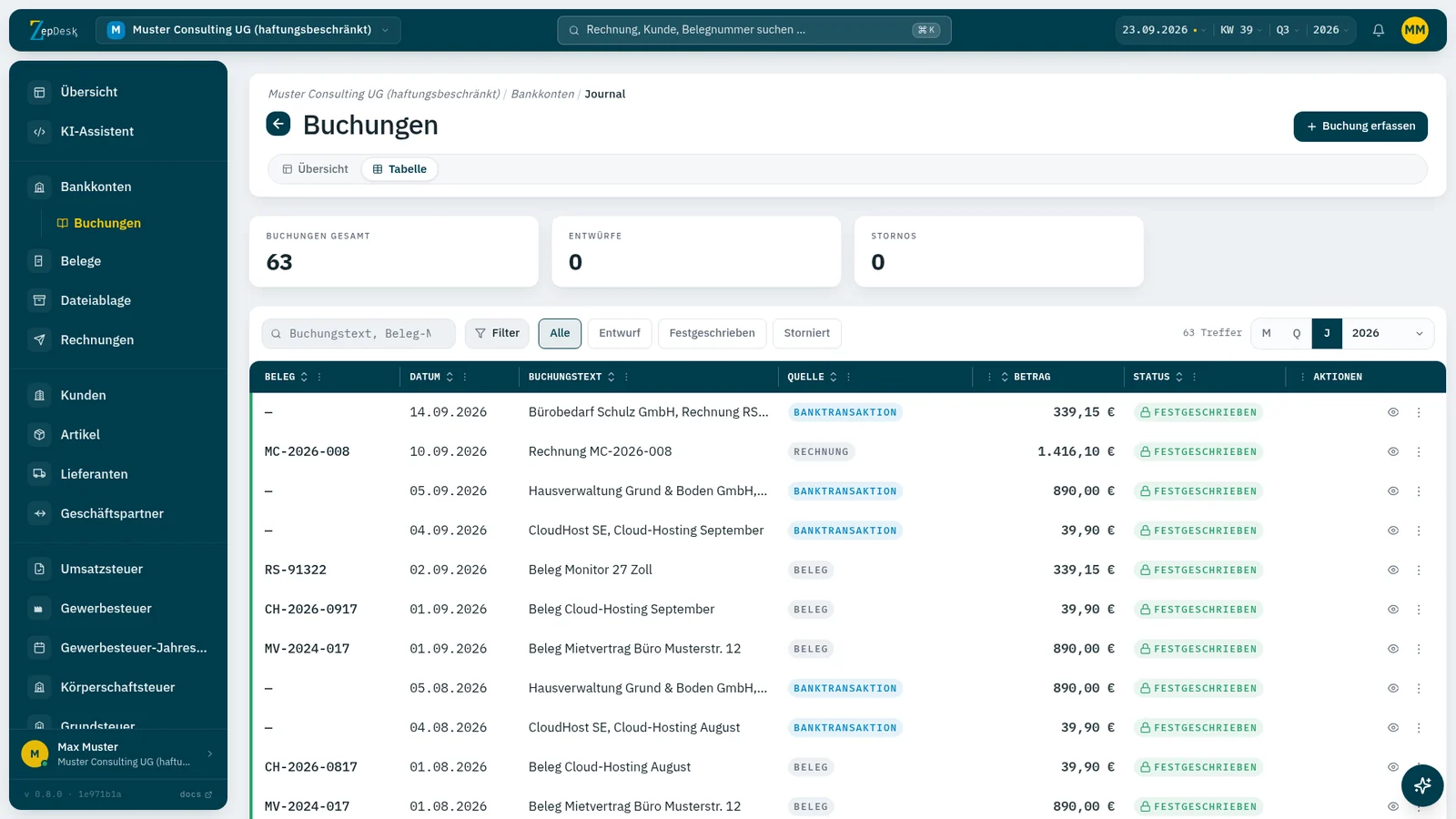Filter bookings by Storniert

click(807, 333)
